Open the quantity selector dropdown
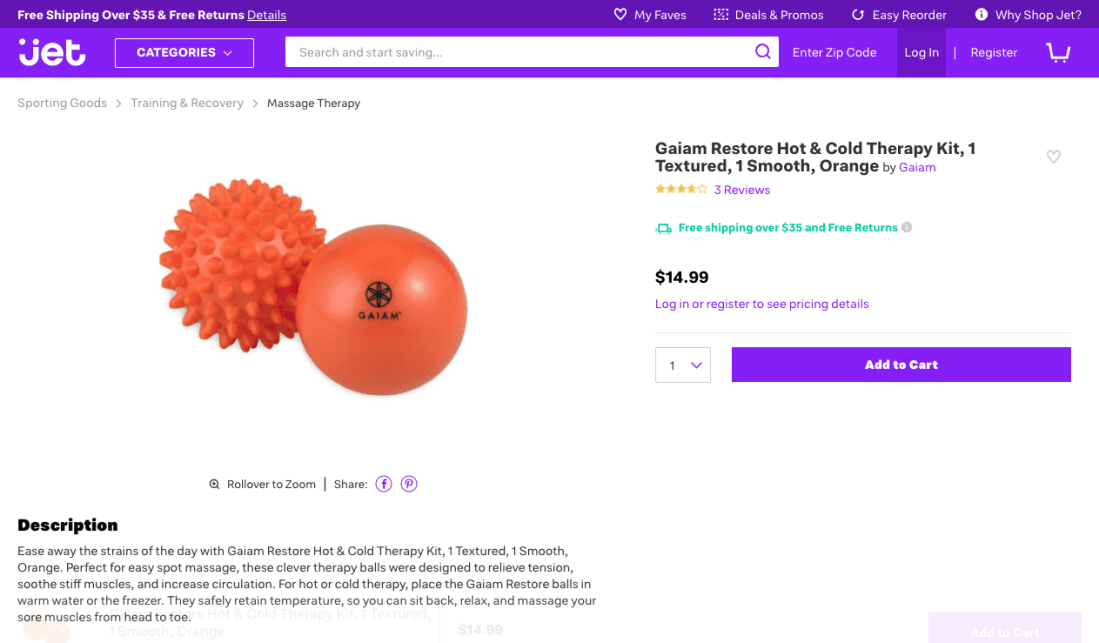 tap(682, 364)
